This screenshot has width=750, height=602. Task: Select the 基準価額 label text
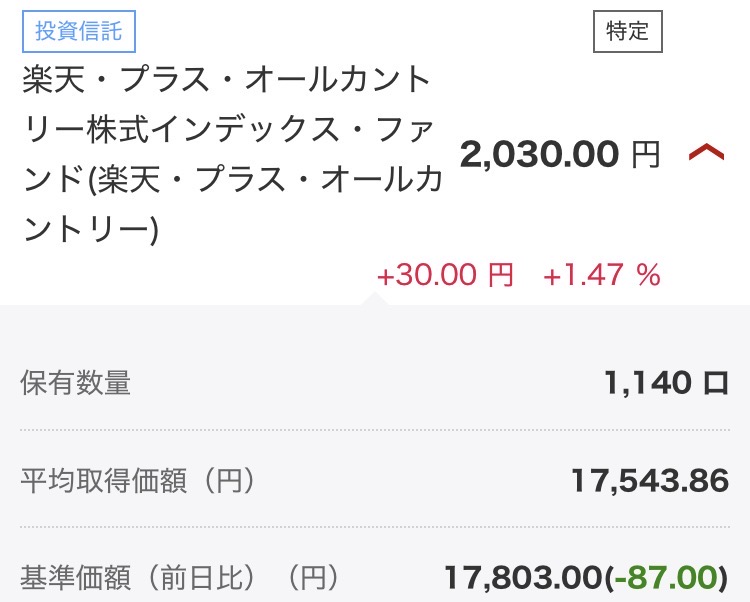tap(76, 578)
